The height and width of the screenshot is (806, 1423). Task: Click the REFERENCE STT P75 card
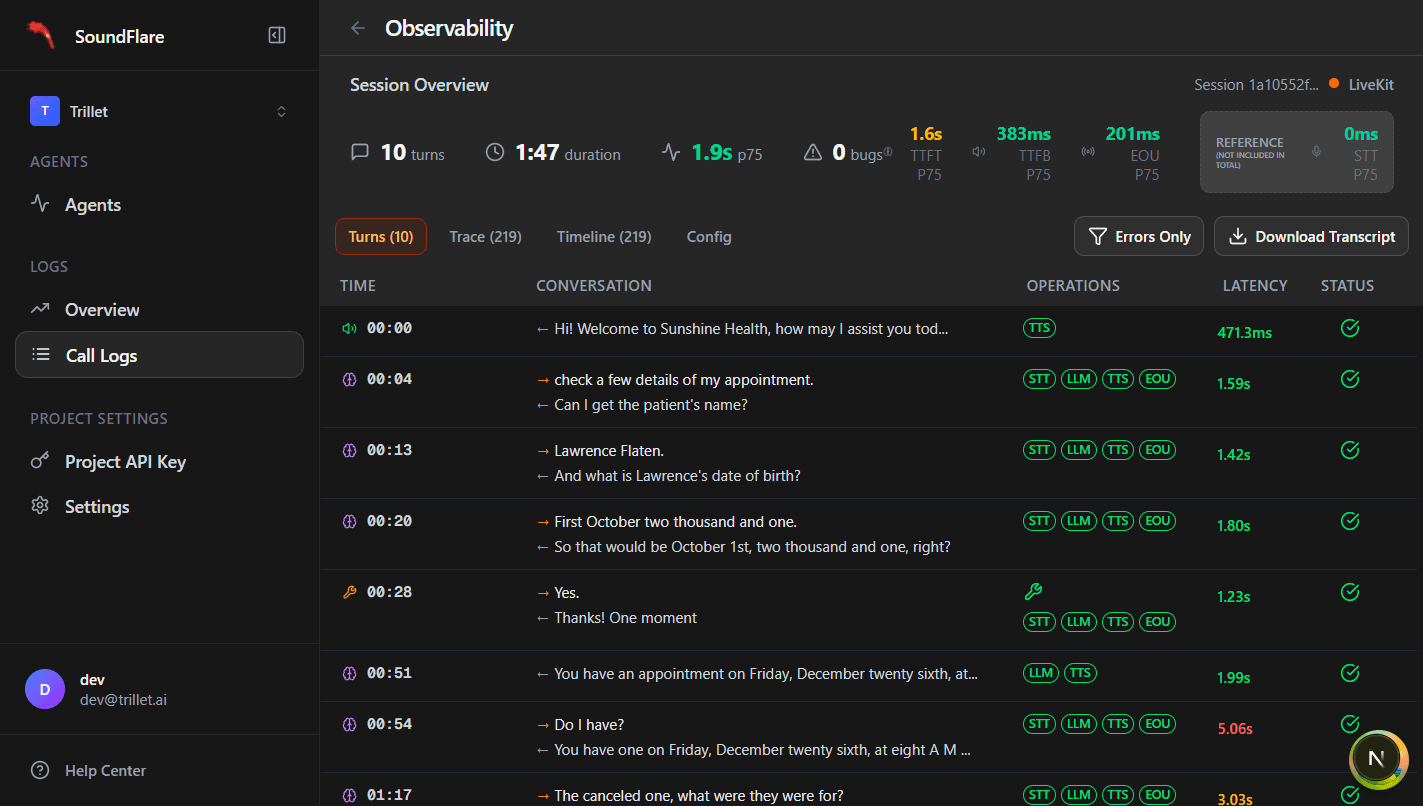[x=1296, y=152]
